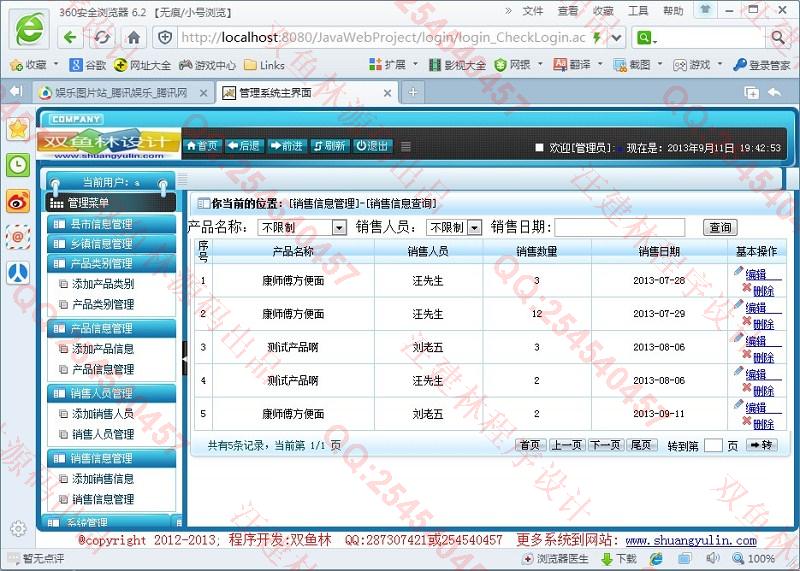Screen dimensions: 800x571
Task: Open www.shuangyulin.com footer link
Action: 691,540
